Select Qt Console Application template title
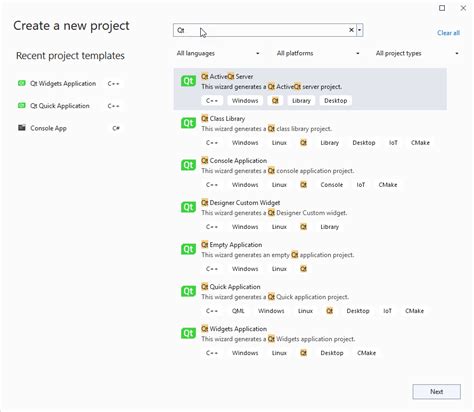474x412 pixels. (234, 161)
